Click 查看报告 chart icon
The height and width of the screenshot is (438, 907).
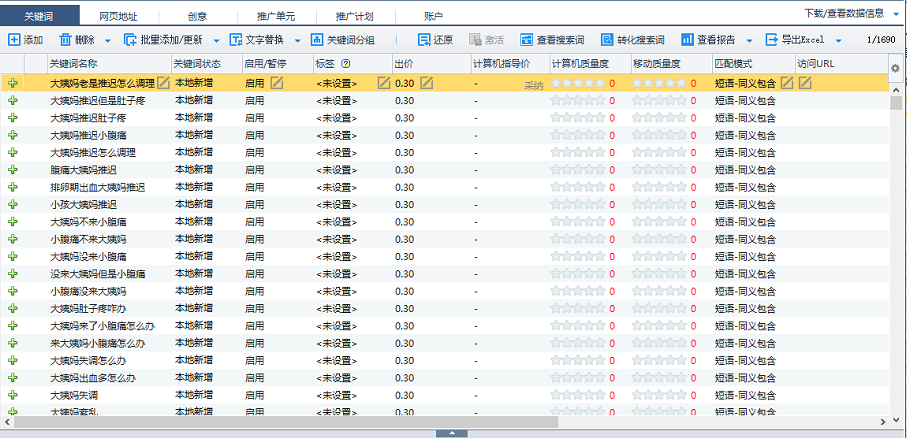[x=687, y=40]
